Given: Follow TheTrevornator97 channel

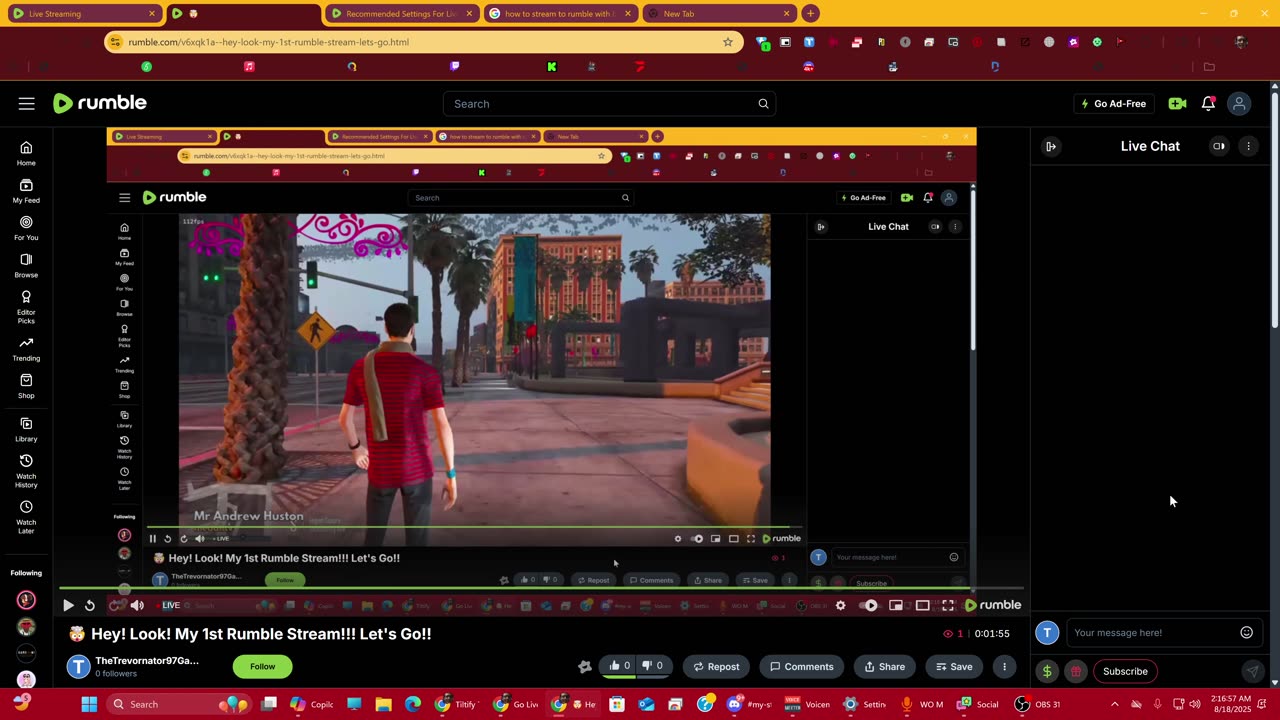Looking at the screenshot, I should coord(262,666).
